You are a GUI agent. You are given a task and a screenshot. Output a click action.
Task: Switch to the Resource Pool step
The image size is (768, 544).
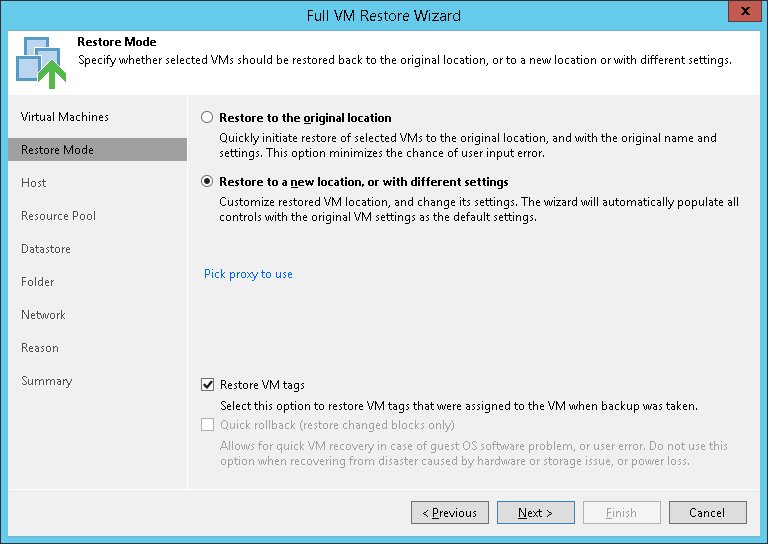[58, 216]
